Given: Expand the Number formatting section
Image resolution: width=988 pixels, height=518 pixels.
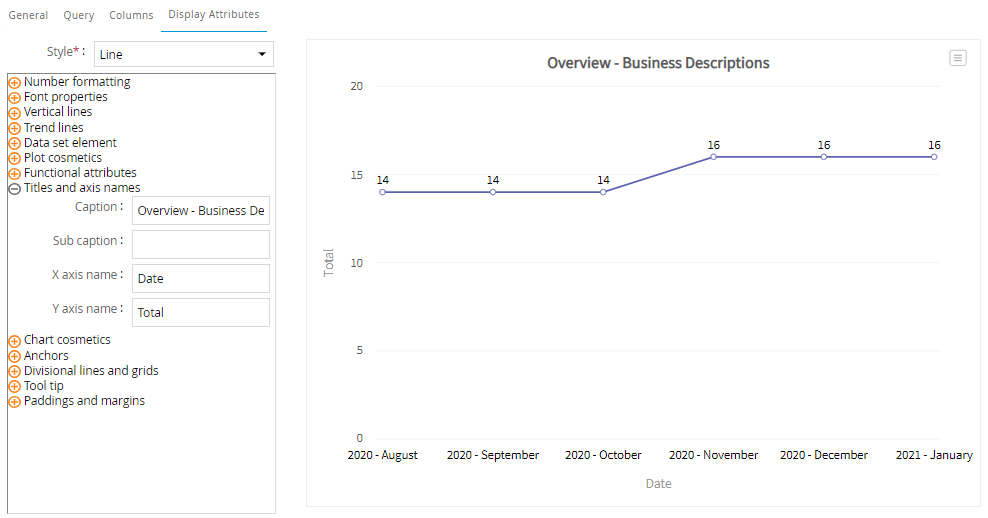Looking at the screenshot, I should (x=15, y=83).
